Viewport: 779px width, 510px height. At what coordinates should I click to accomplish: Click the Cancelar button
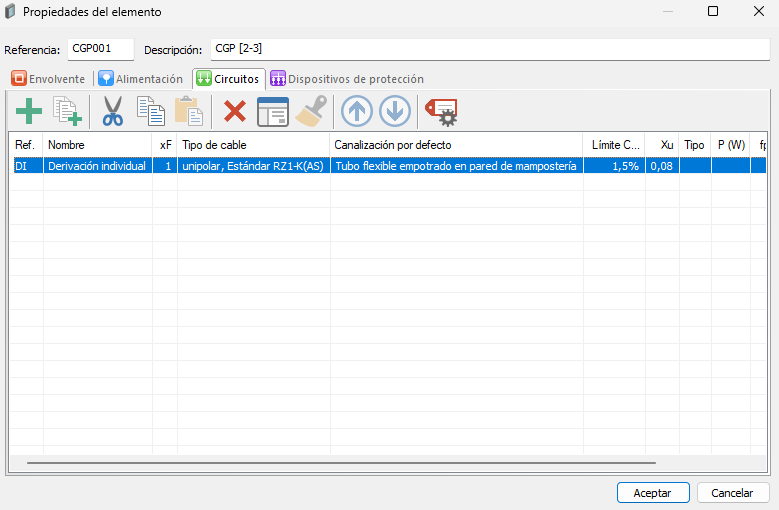tap(732, 493)
